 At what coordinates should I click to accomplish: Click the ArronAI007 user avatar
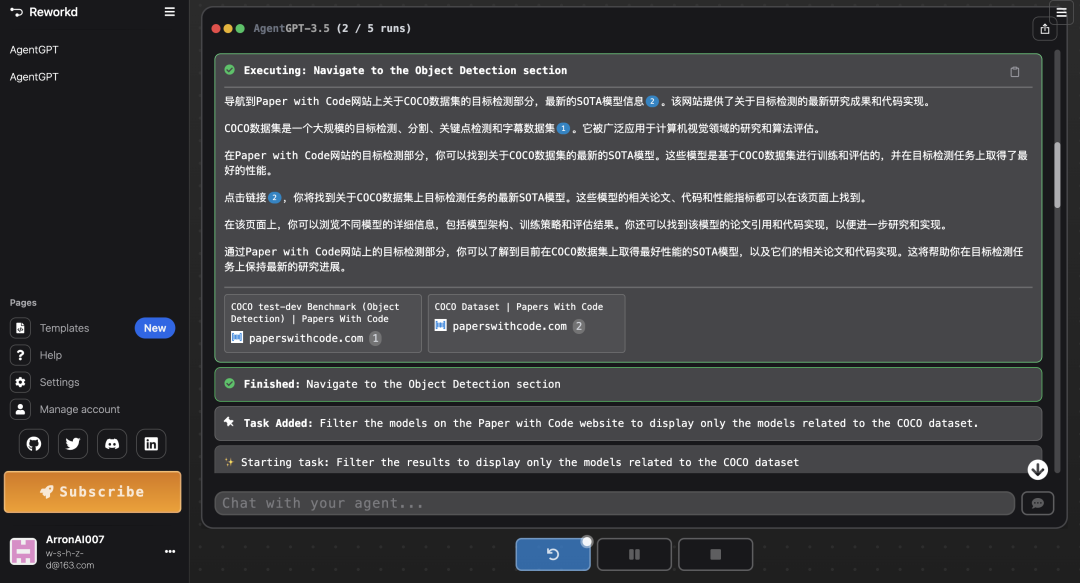pyautogui.click(x=23, y=551)
